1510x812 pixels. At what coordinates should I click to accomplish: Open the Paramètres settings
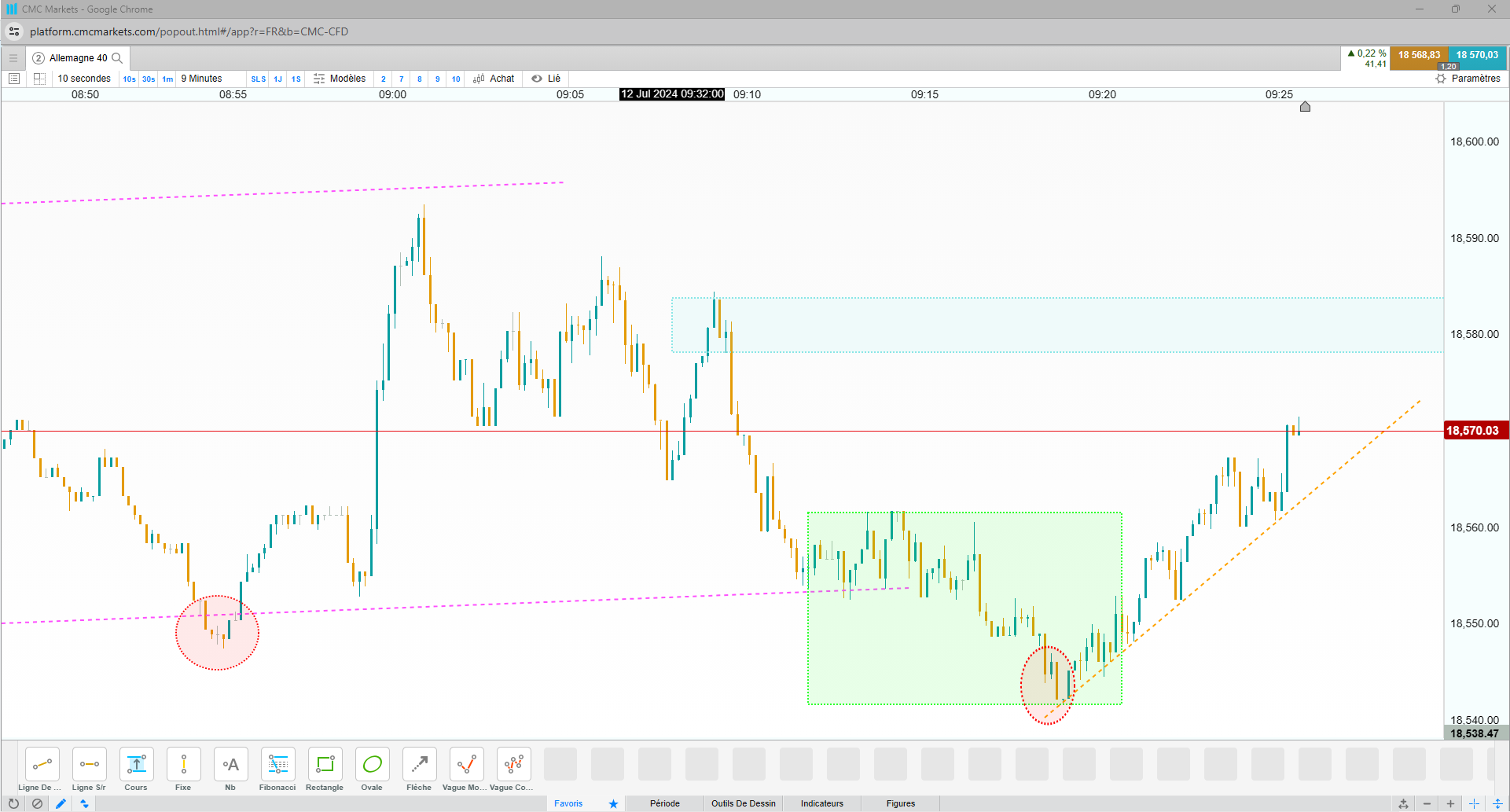click(1468, 79)
